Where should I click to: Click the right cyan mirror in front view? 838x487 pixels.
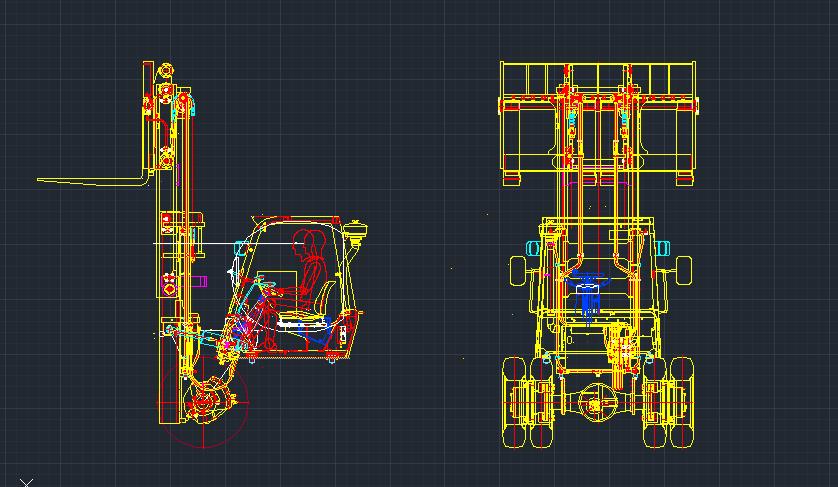663,248
